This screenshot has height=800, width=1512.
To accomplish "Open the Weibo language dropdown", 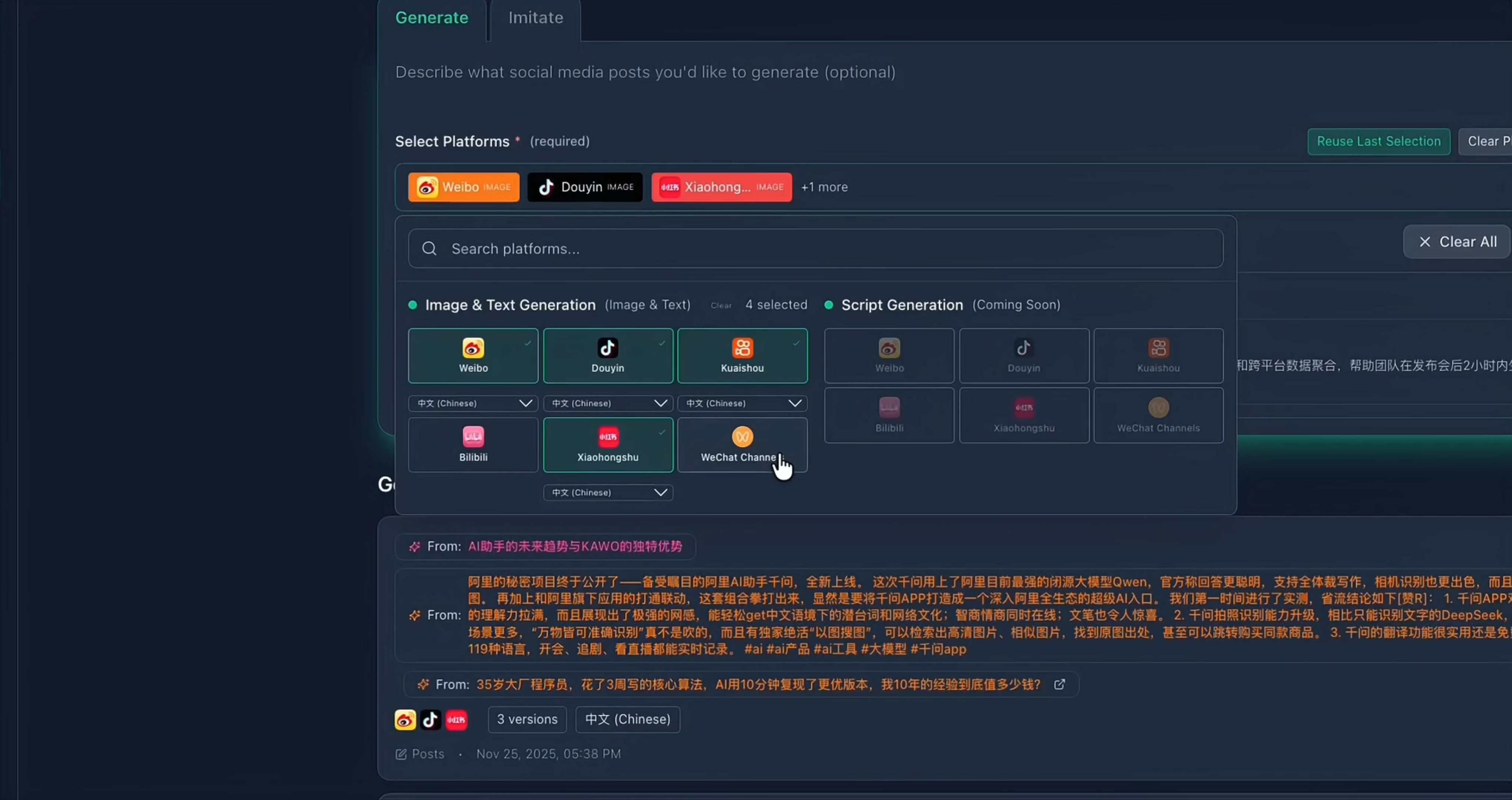I will click(x=473, y=403).
